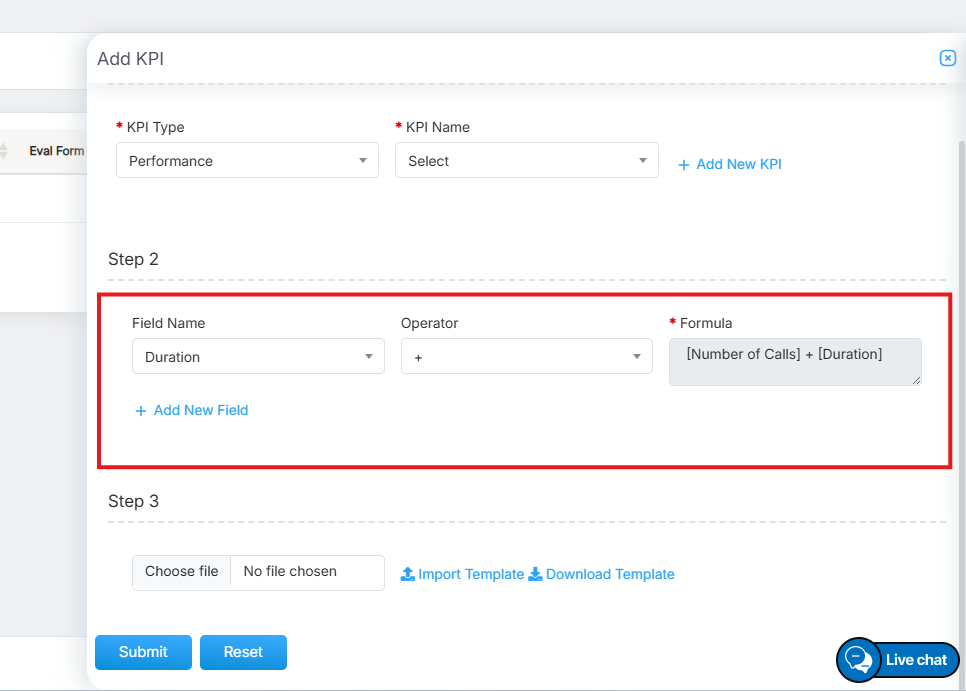
Task: Submit the KPI form
Action: 143,652
